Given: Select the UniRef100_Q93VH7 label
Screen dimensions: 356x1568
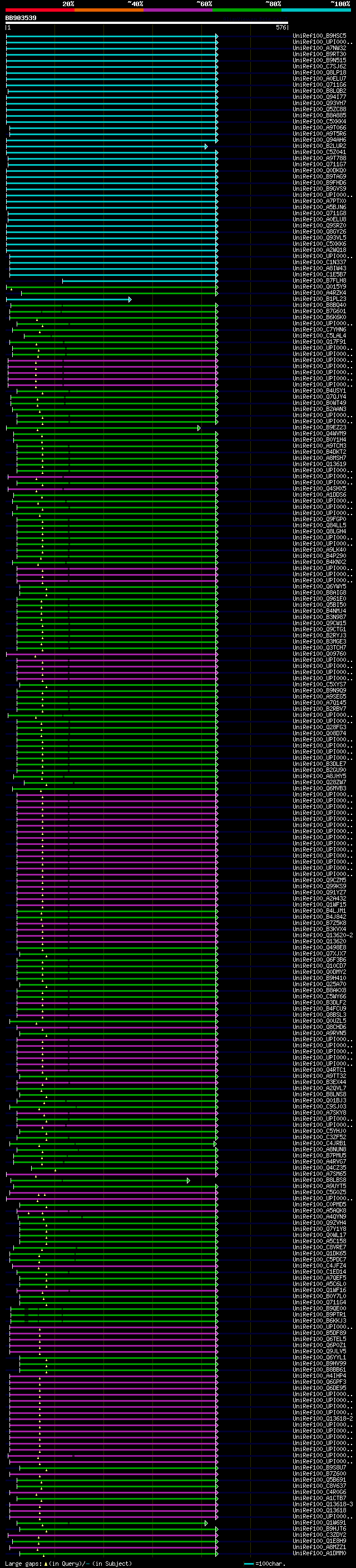Looking at the screenshot, I should point(319,103).
